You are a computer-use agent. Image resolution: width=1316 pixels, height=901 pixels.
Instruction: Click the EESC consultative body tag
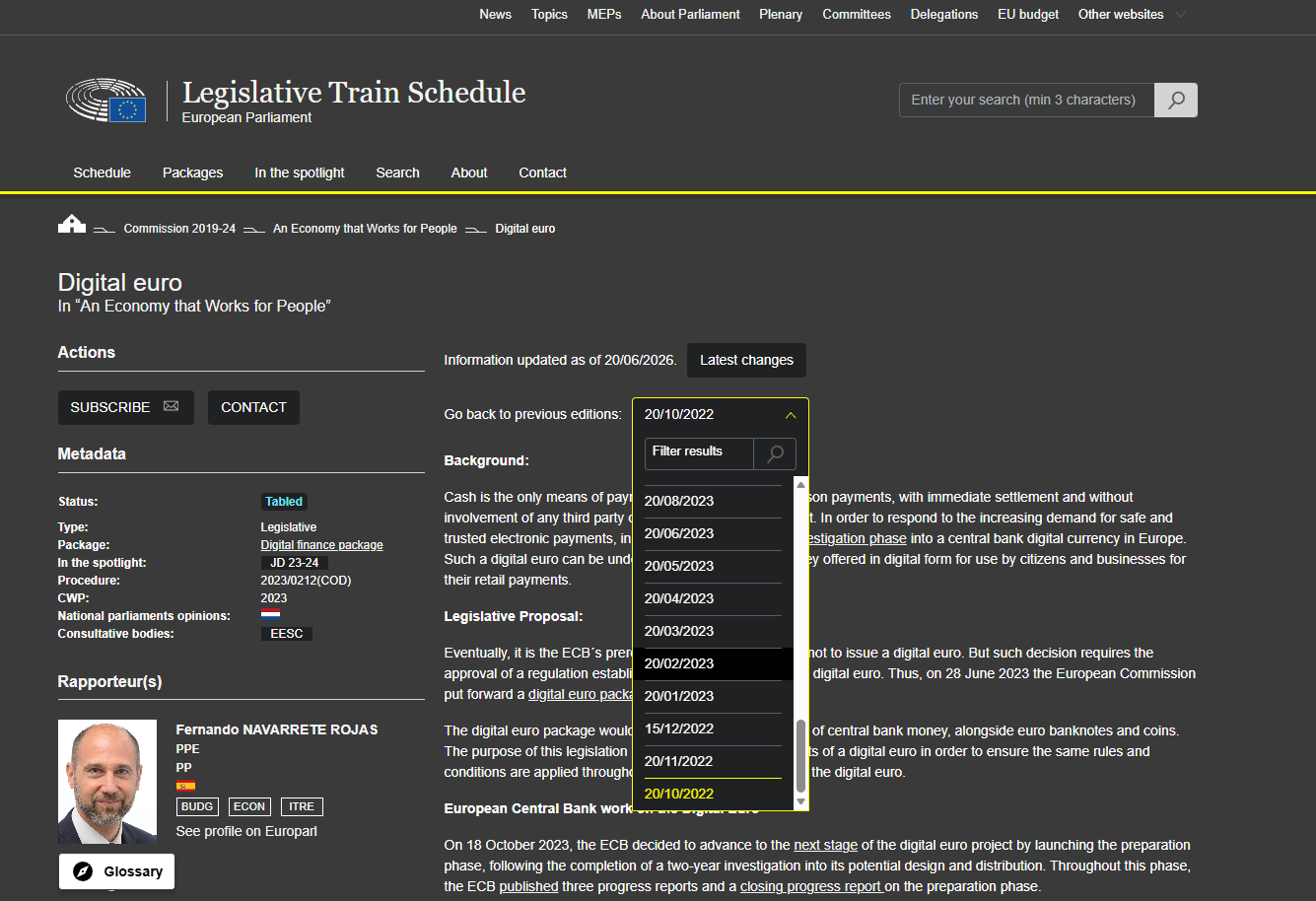[x=287, y=634]
